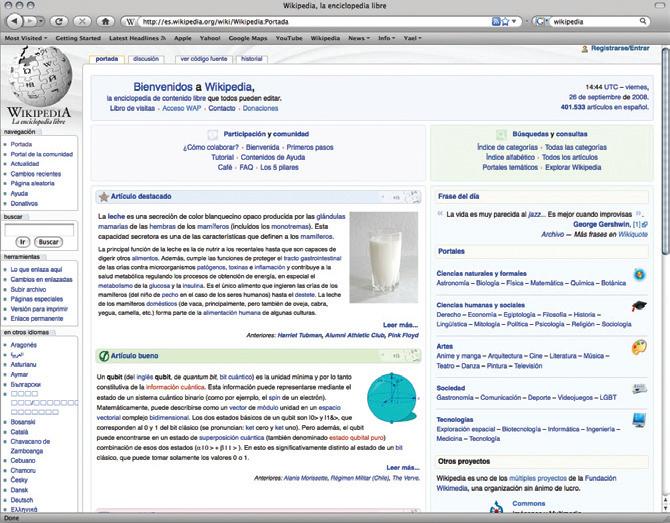670x523 pixels.
Task: Click the Ciencias naturales y formales portal icon
Action: pos(639,274)
